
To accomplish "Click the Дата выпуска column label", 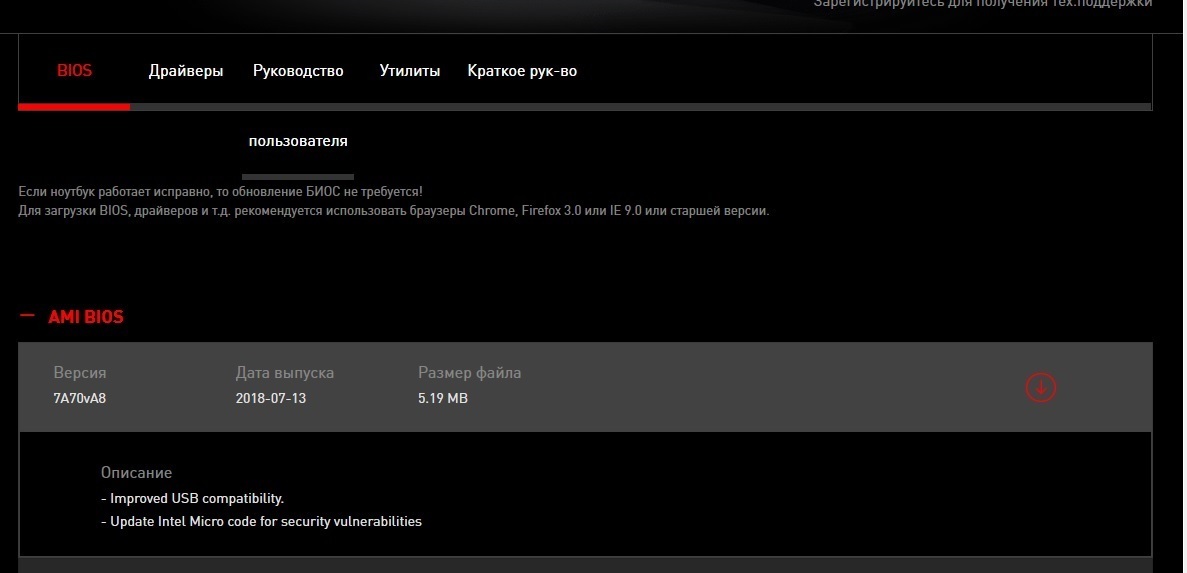I will tap(285, 373).
